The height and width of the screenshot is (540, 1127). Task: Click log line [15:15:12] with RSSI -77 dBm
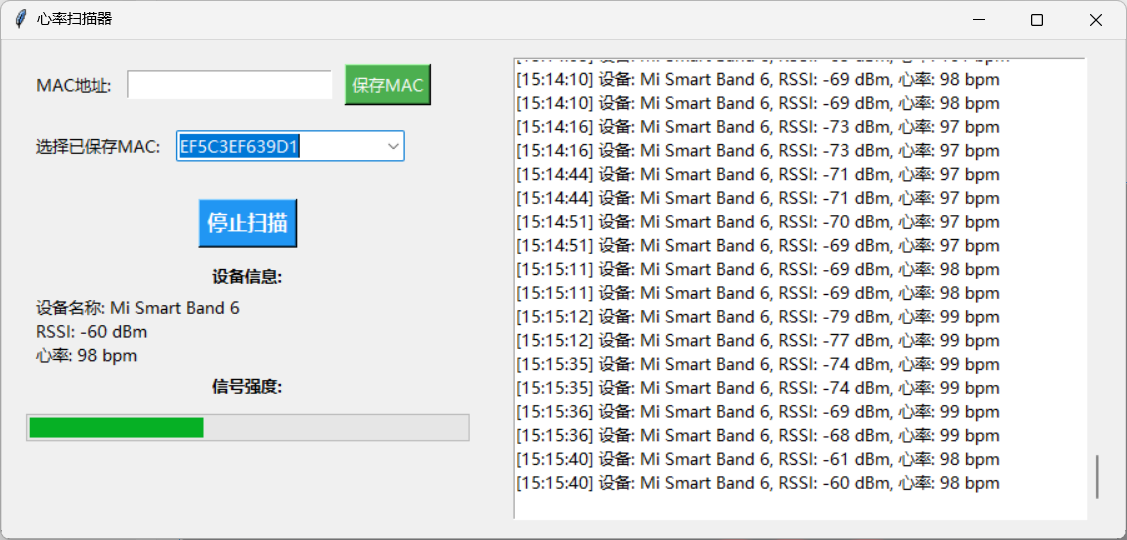pos(758,341)
